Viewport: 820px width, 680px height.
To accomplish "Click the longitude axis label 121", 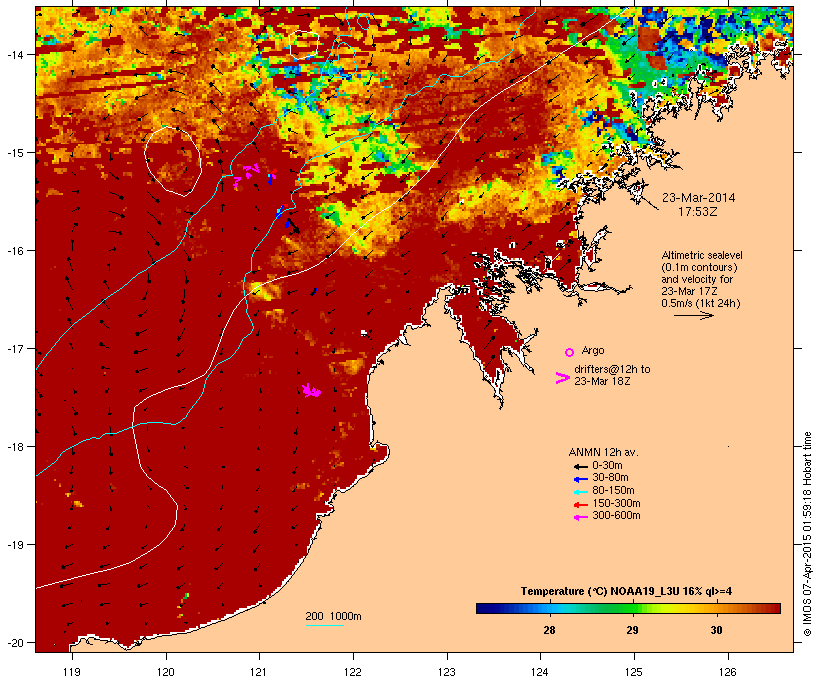I will click(259, 672).
